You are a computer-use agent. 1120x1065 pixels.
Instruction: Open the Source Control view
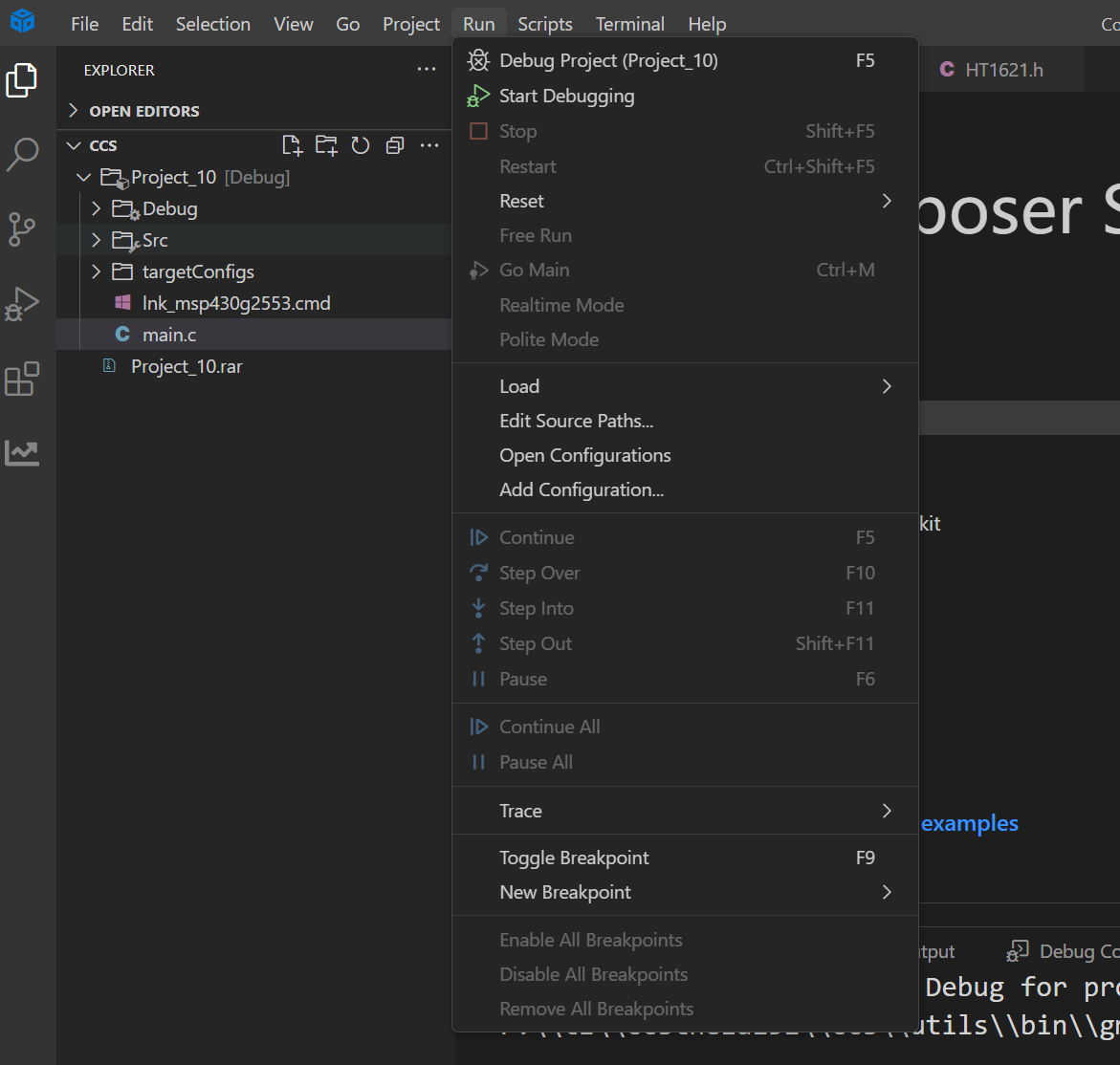coord(22,229)
